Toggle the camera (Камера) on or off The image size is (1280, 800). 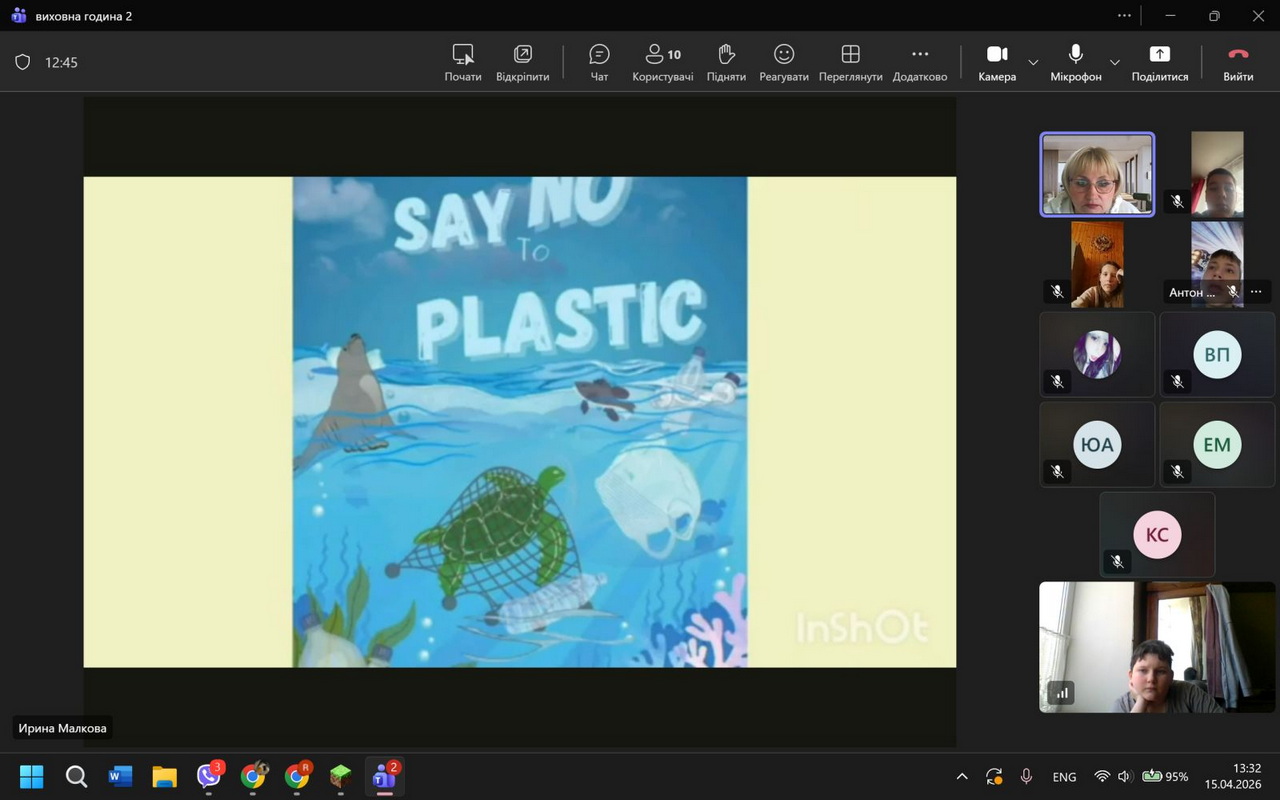tap(997, 62)
